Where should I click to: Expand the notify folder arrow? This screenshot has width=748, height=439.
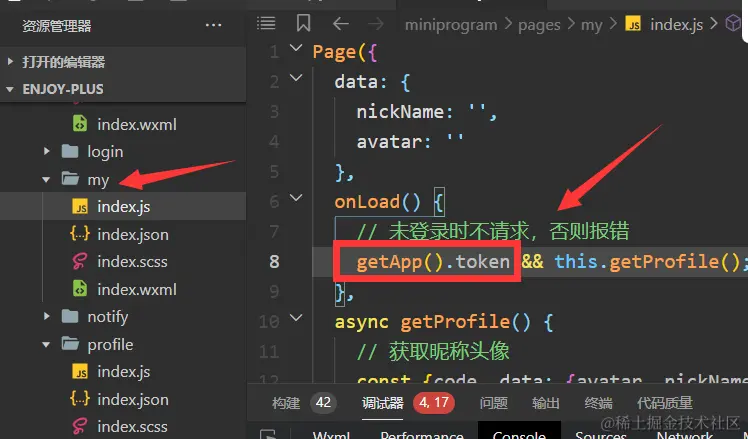tap(46, 316)
